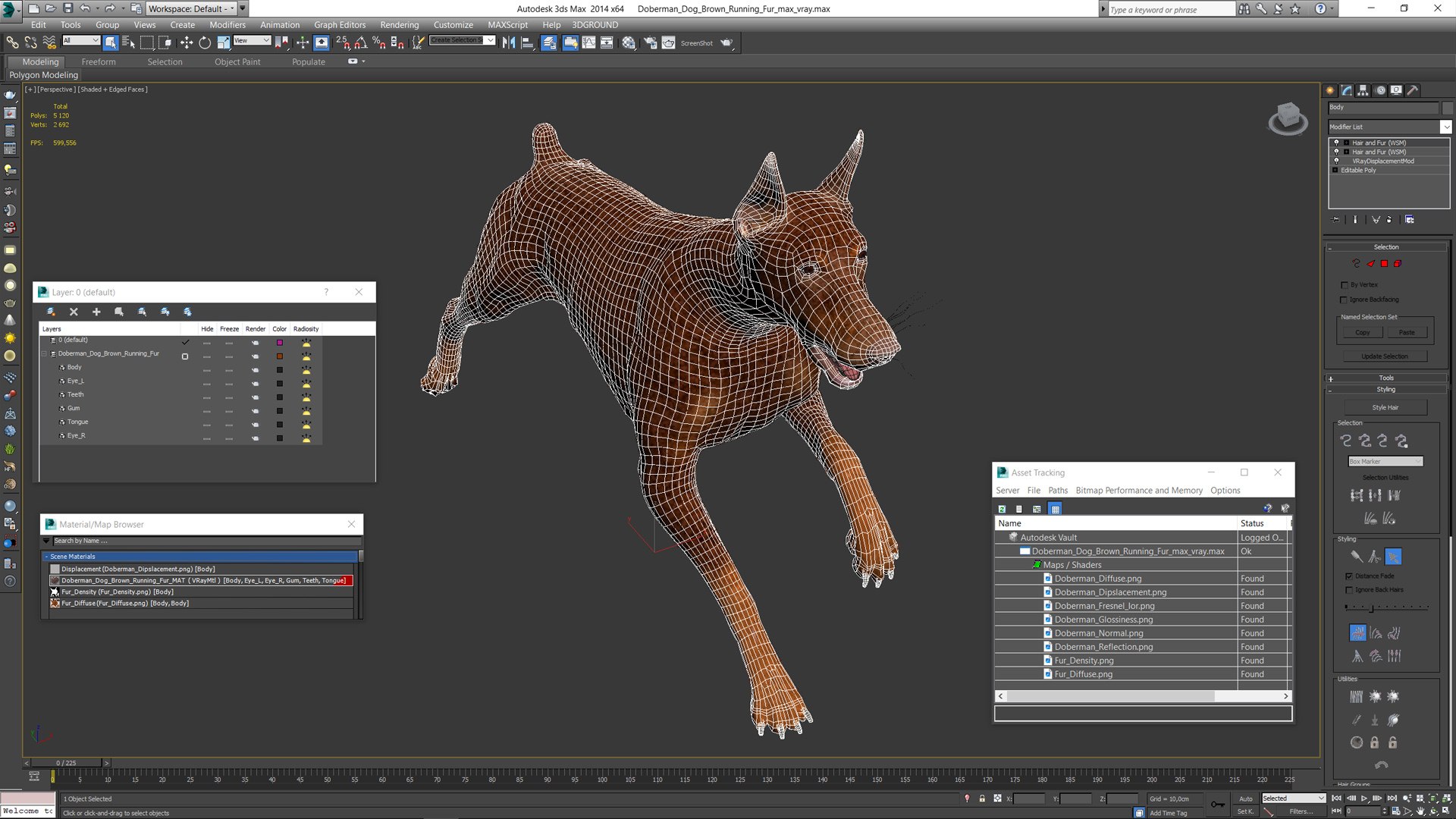Delete layer icon in Layer dialog
This screenshot has width=1456, height=819.
74,312
